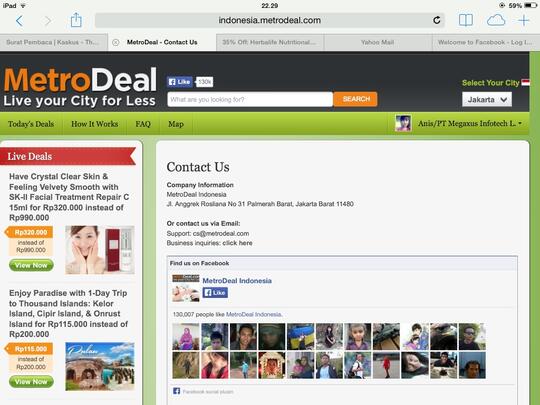The height and width of the screenshot is (405, 540).
Task: Click the Wi-Fi icon in status bar
Action: (23, 6)
